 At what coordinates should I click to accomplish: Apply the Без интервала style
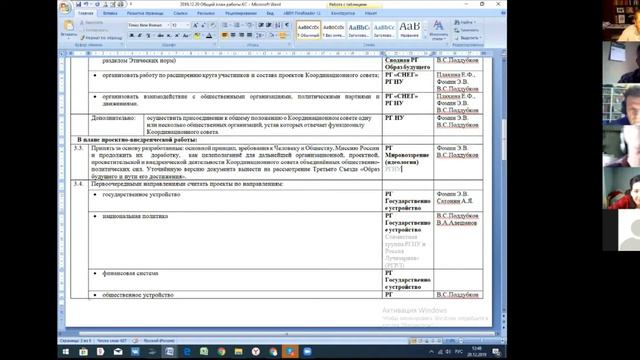[x=333, y=30]
